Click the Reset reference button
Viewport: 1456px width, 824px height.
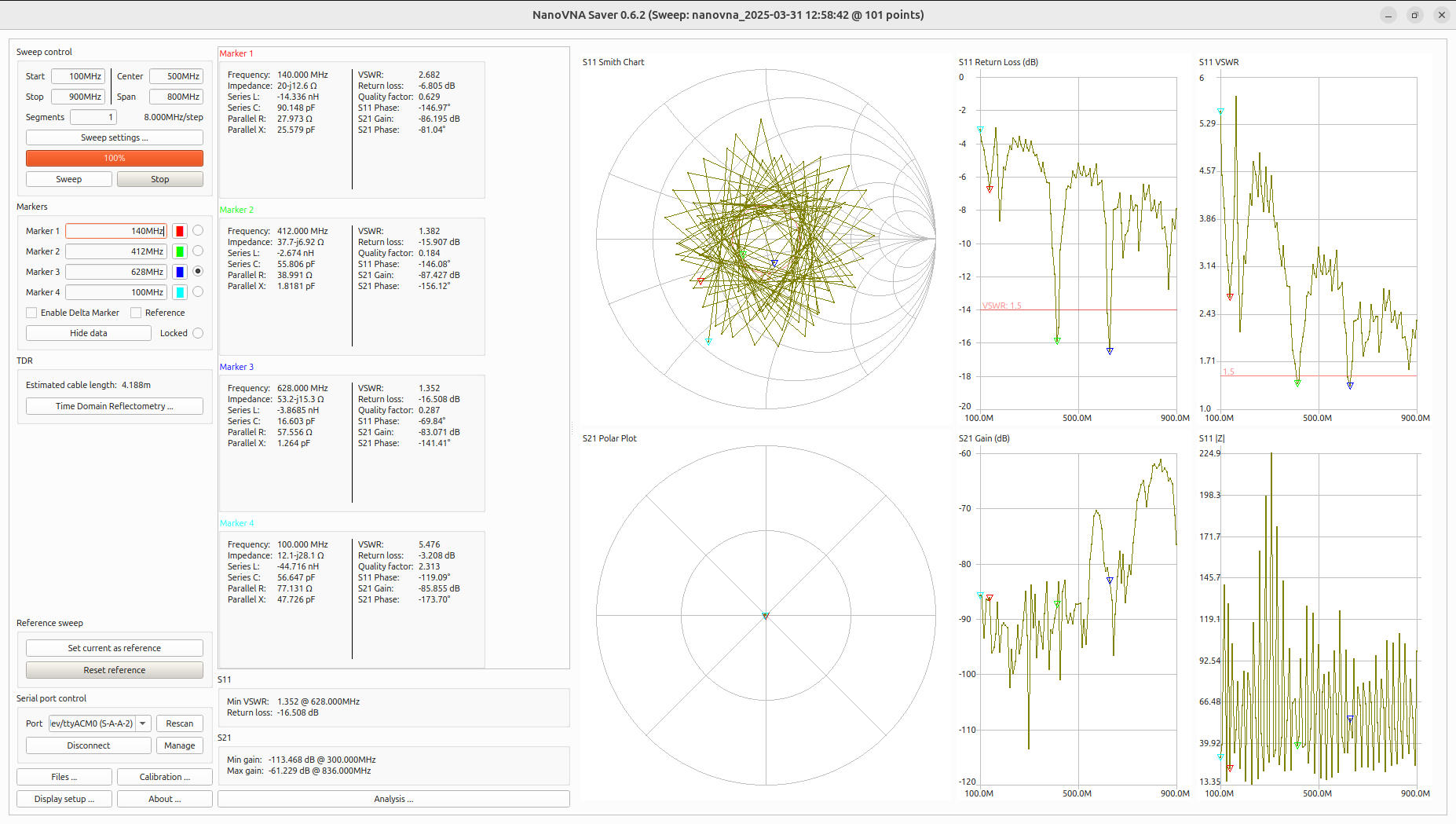[x=115, y=670]
